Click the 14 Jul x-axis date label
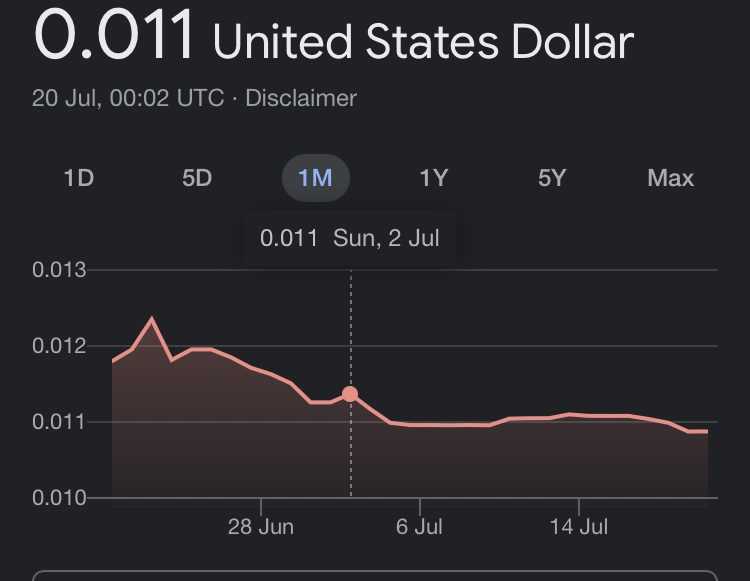 578,526
